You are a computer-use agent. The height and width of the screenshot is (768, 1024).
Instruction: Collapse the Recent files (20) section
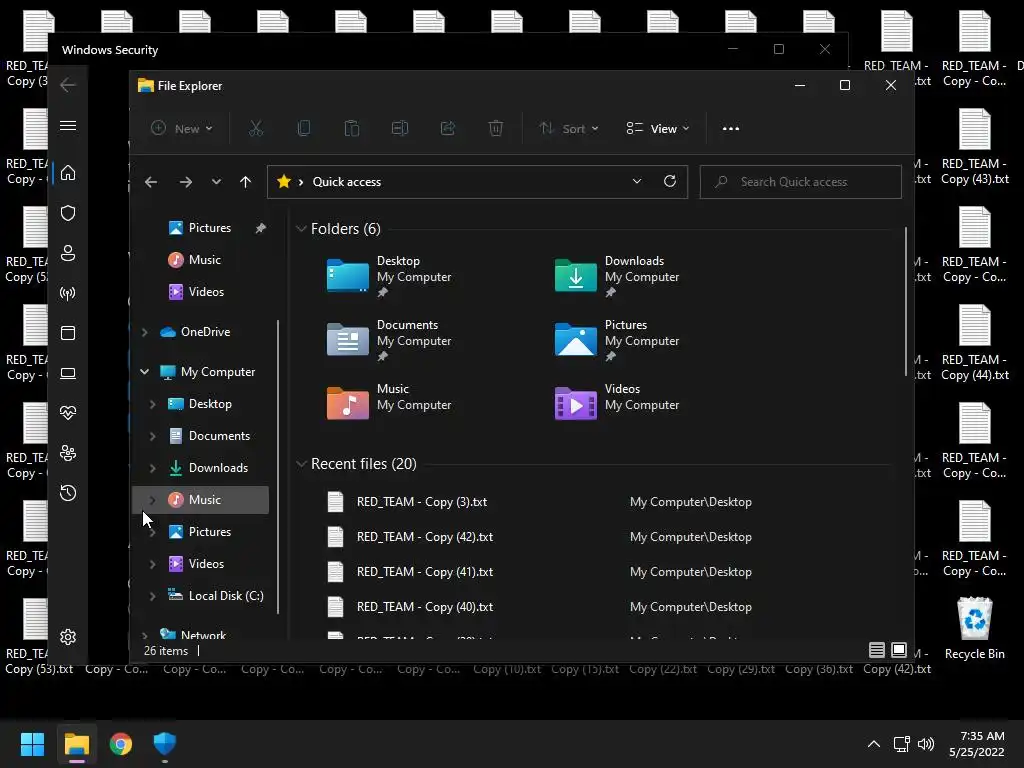pyautogui.click(x=301, y=464)
